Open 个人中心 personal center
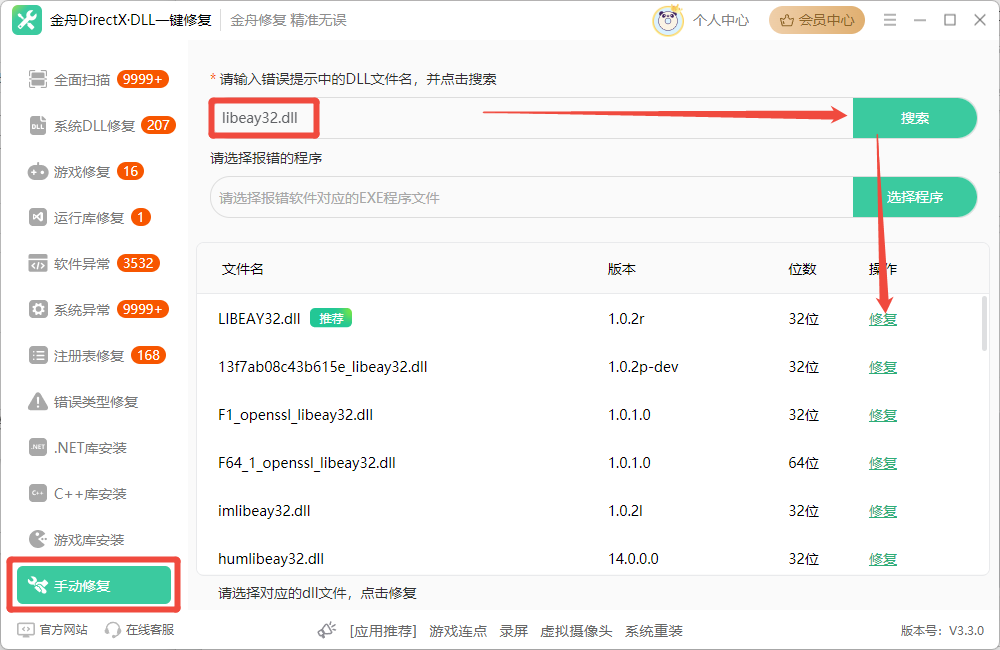The image size is (1000, 650). point(721,20)
